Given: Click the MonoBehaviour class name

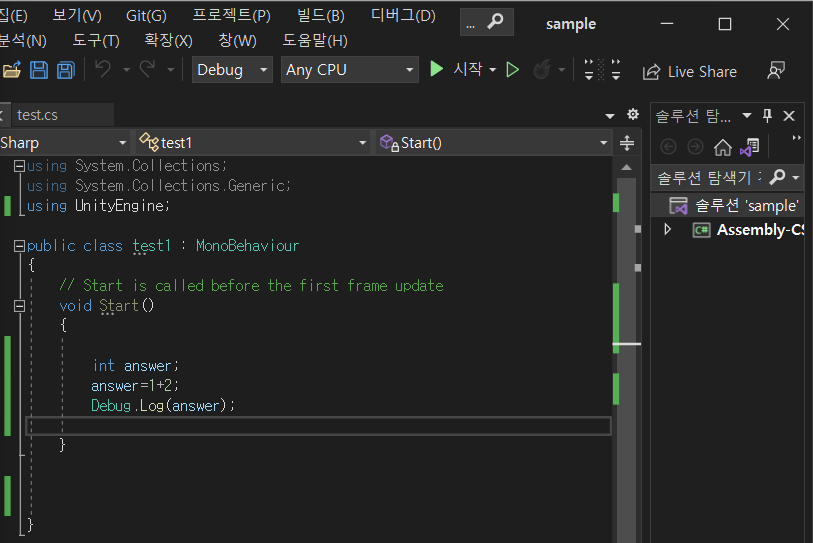Looking at the screenshot, I should tap(247, 245).
